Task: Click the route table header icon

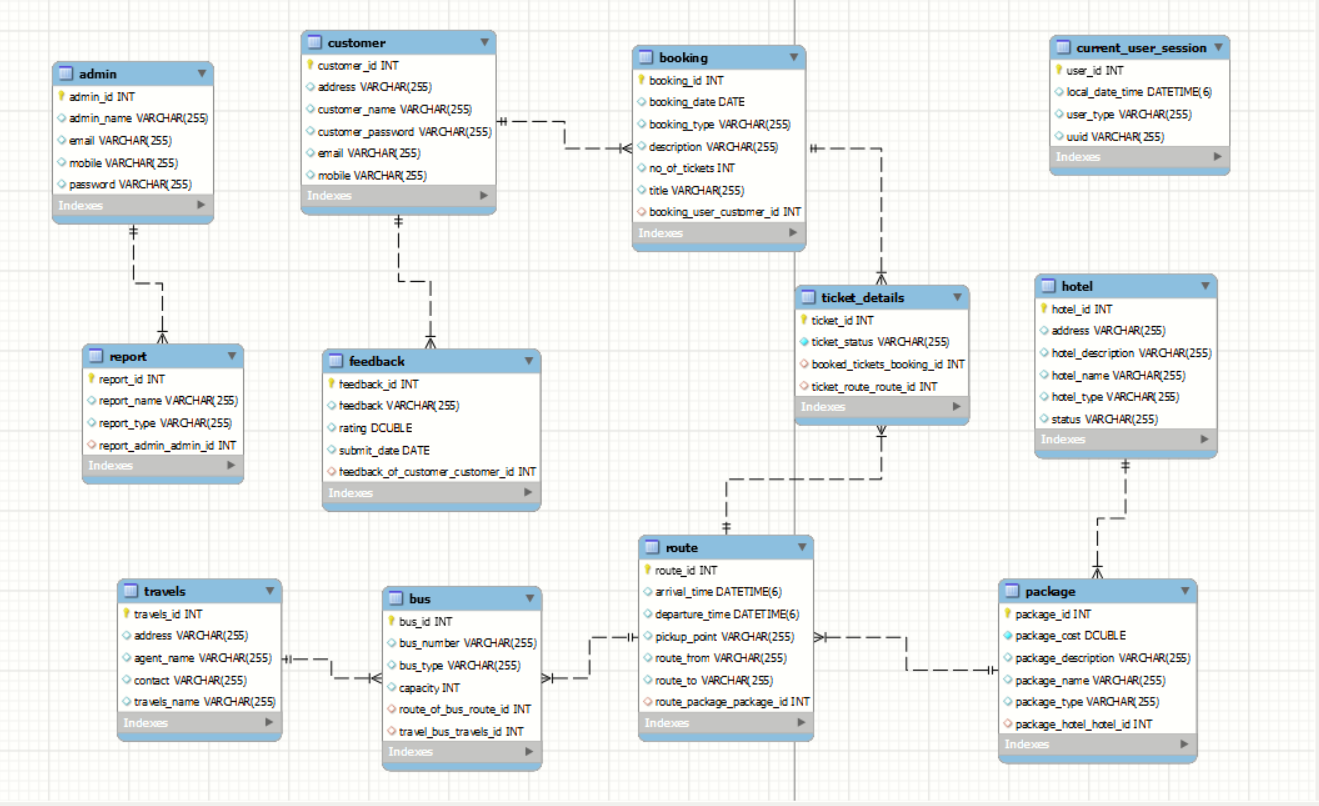Action: click(653, 547)
